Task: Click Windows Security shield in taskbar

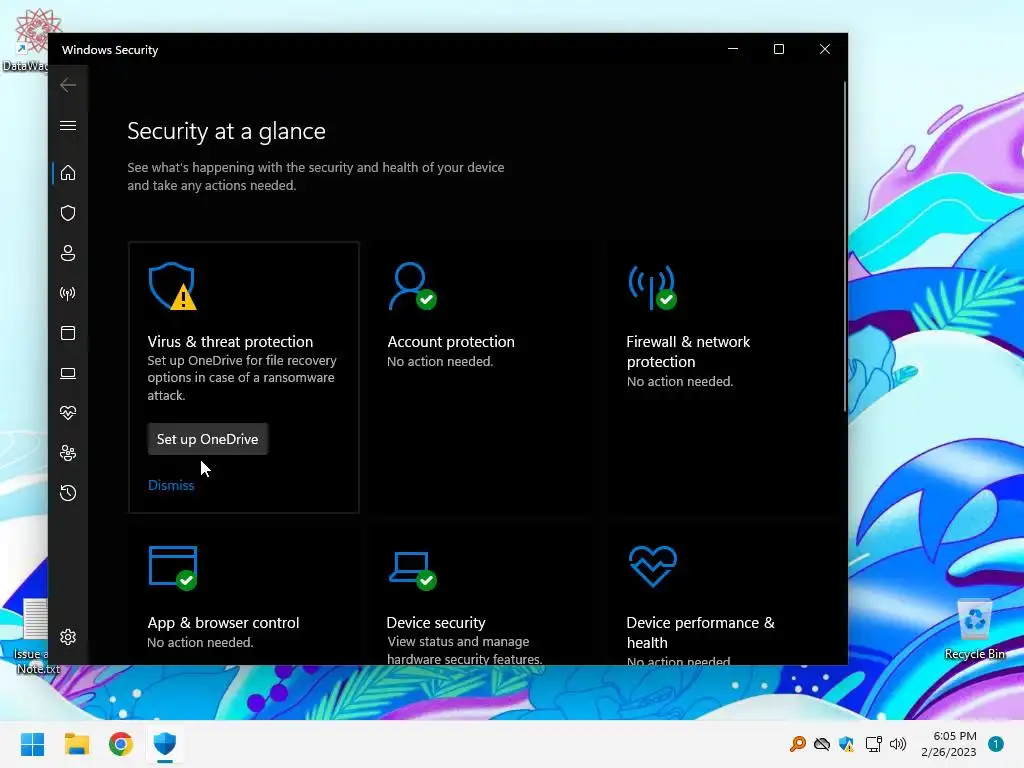Action: (x=165, y=744)
